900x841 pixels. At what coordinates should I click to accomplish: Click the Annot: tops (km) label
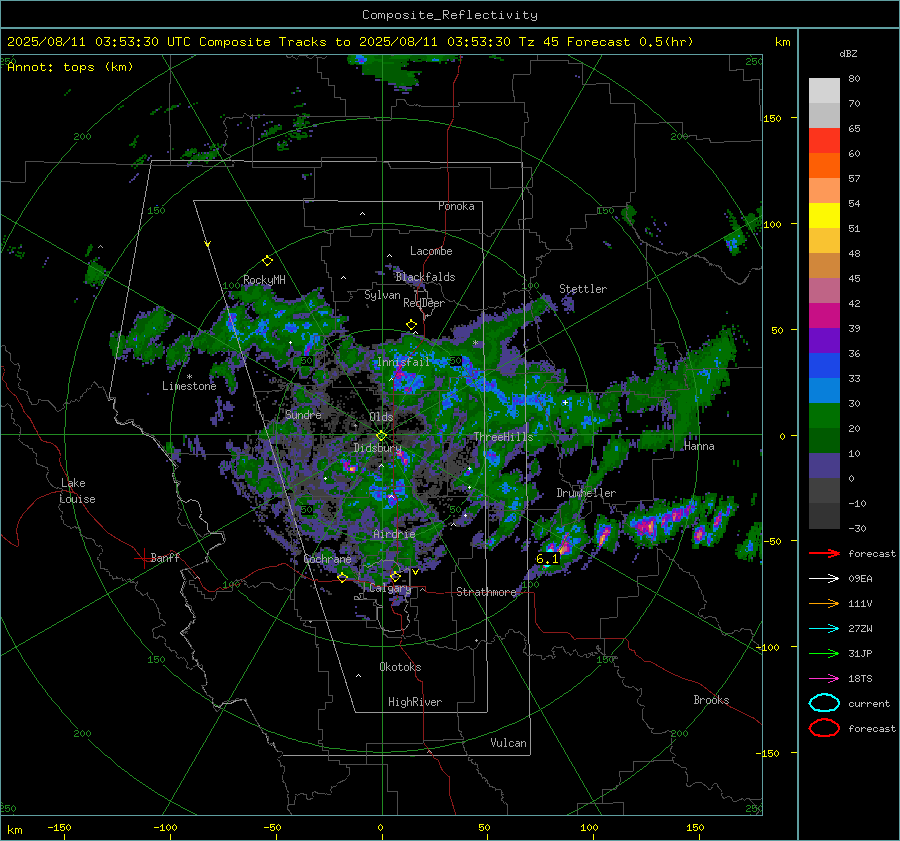(70, 67)
